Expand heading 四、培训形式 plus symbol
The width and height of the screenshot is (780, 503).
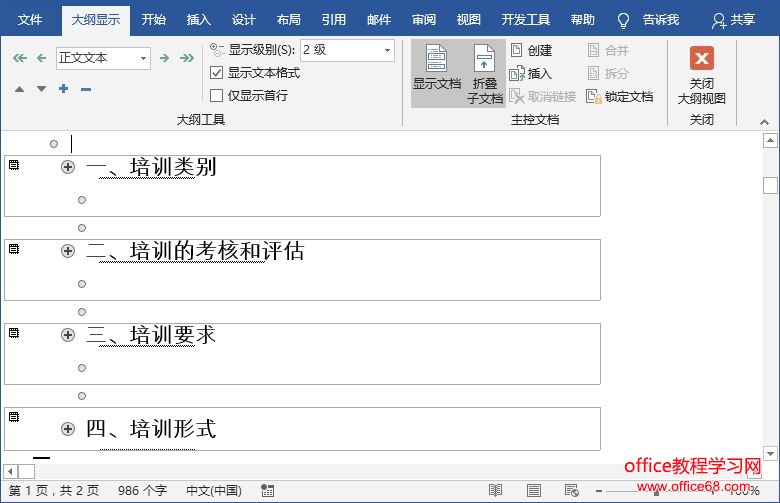point(68,429)
